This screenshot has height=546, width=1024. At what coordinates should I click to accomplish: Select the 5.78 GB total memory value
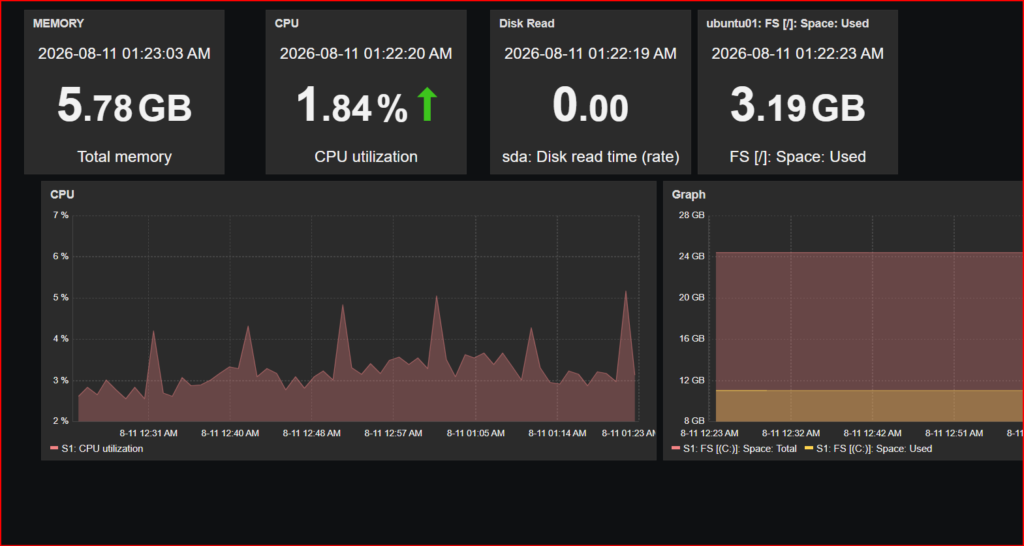tap(125, 106)
